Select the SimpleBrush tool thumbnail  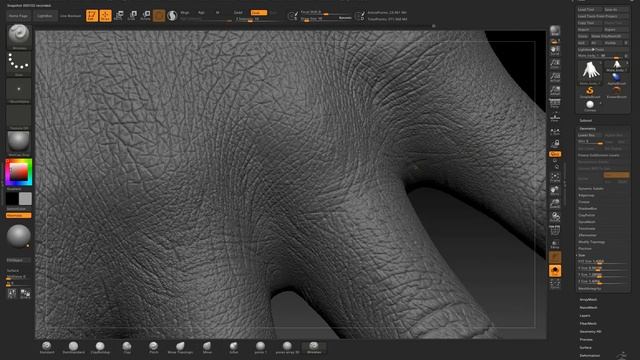[x=590, y=92]
